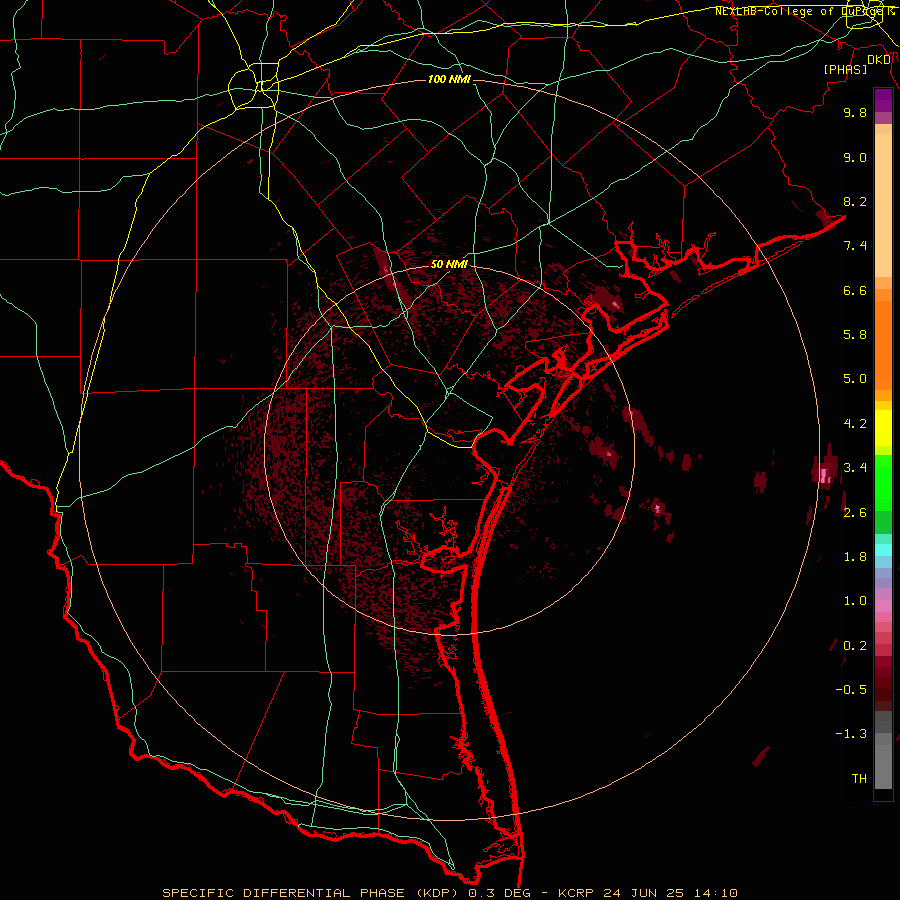Pick the pink segment of the color bar

tap(883, 606)
